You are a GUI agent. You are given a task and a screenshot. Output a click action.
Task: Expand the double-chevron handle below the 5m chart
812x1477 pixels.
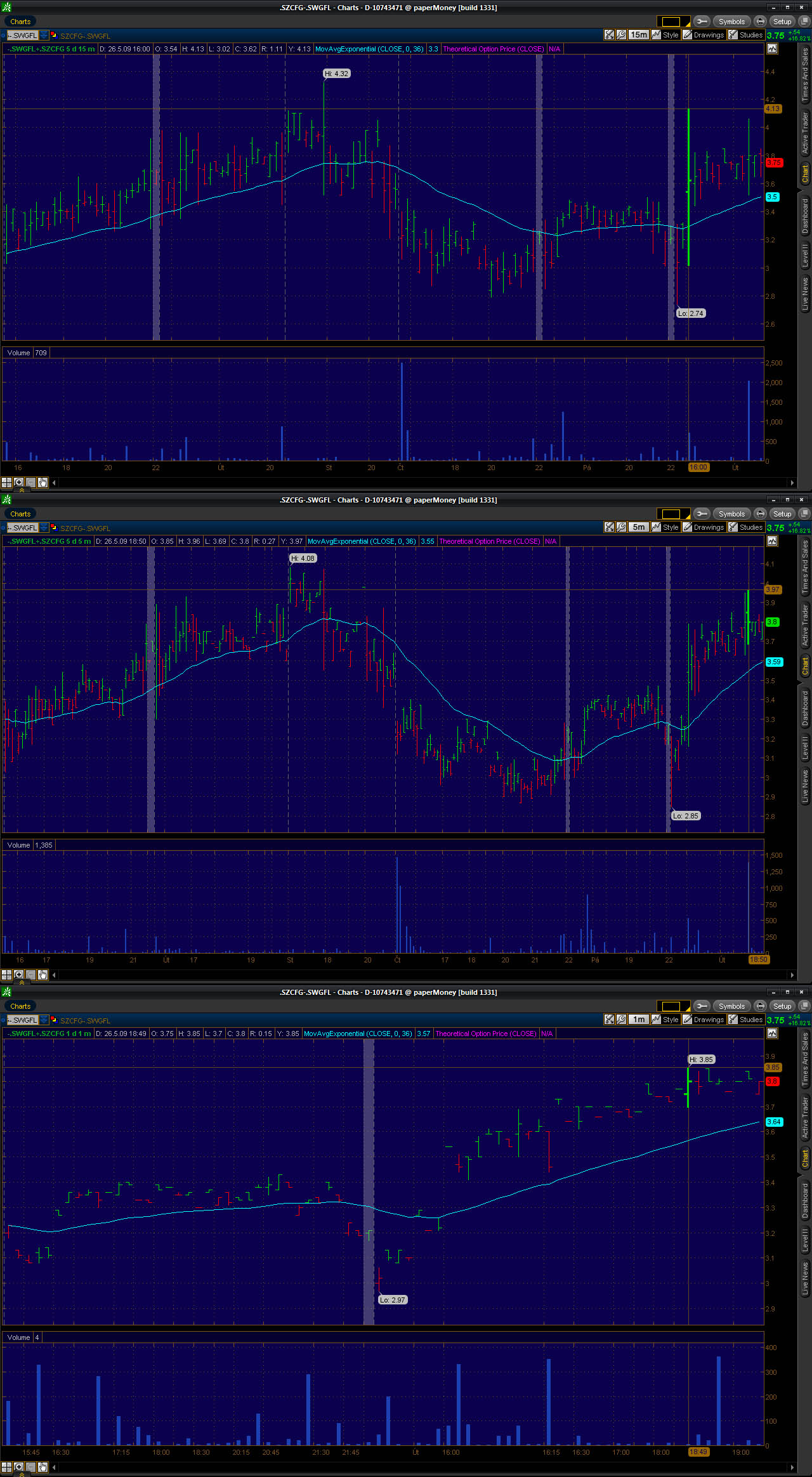click(22, 982)
